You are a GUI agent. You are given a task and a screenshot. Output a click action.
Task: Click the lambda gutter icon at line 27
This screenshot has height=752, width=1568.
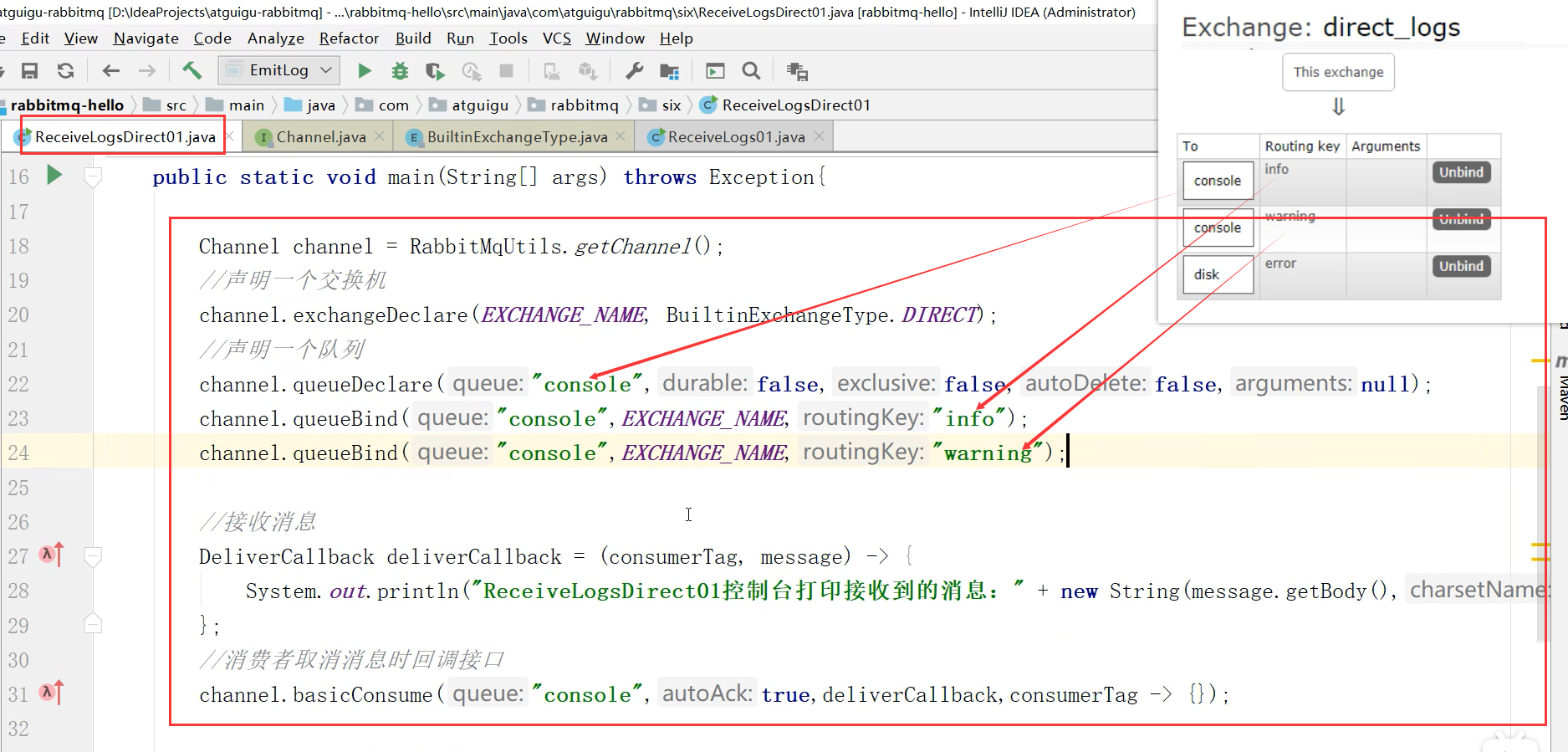(x=52, y=554)
